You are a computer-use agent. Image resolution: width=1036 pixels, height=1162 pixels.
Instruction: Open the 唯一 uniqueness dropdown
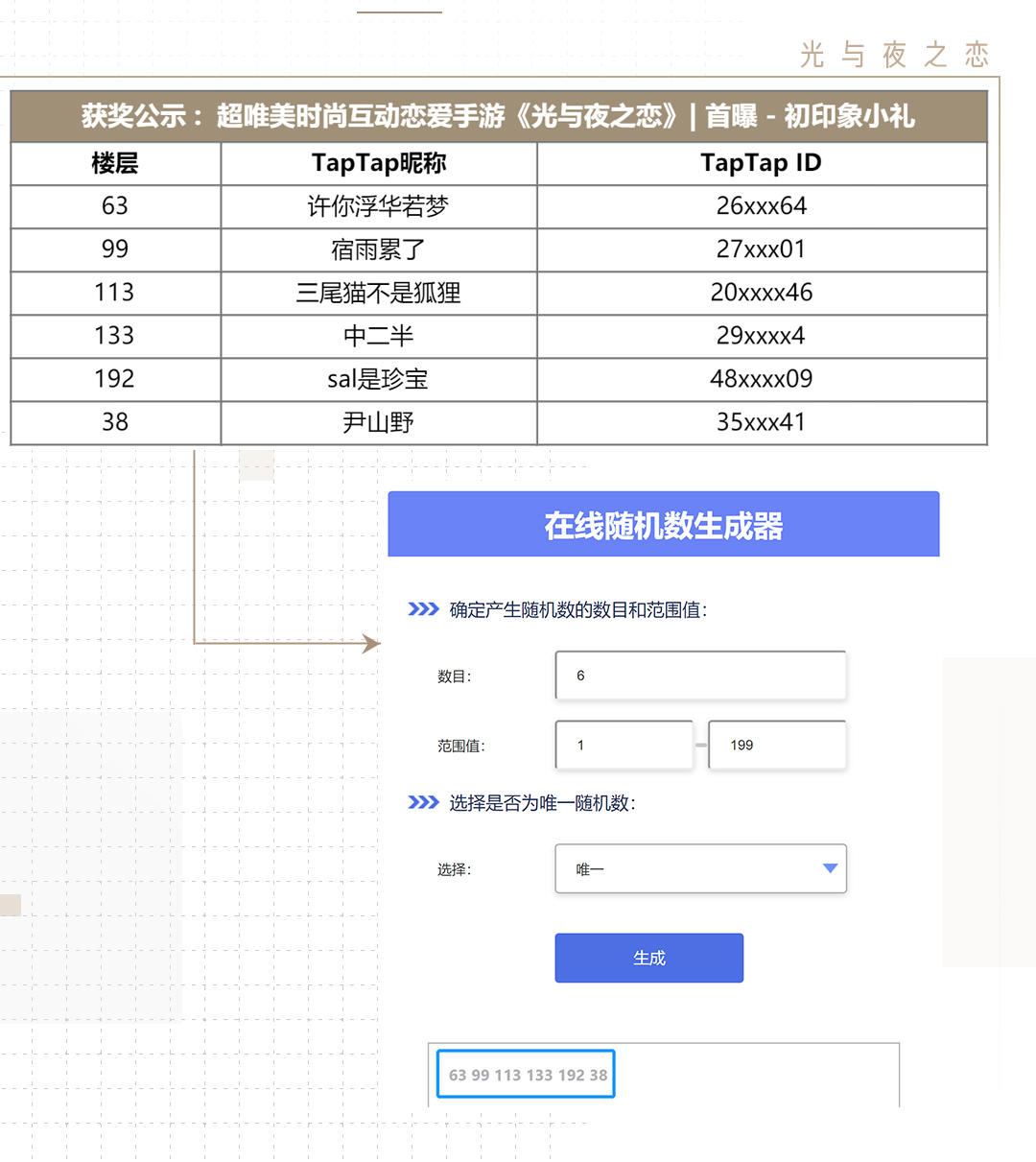pyautogui.click(x=700, y=868)
